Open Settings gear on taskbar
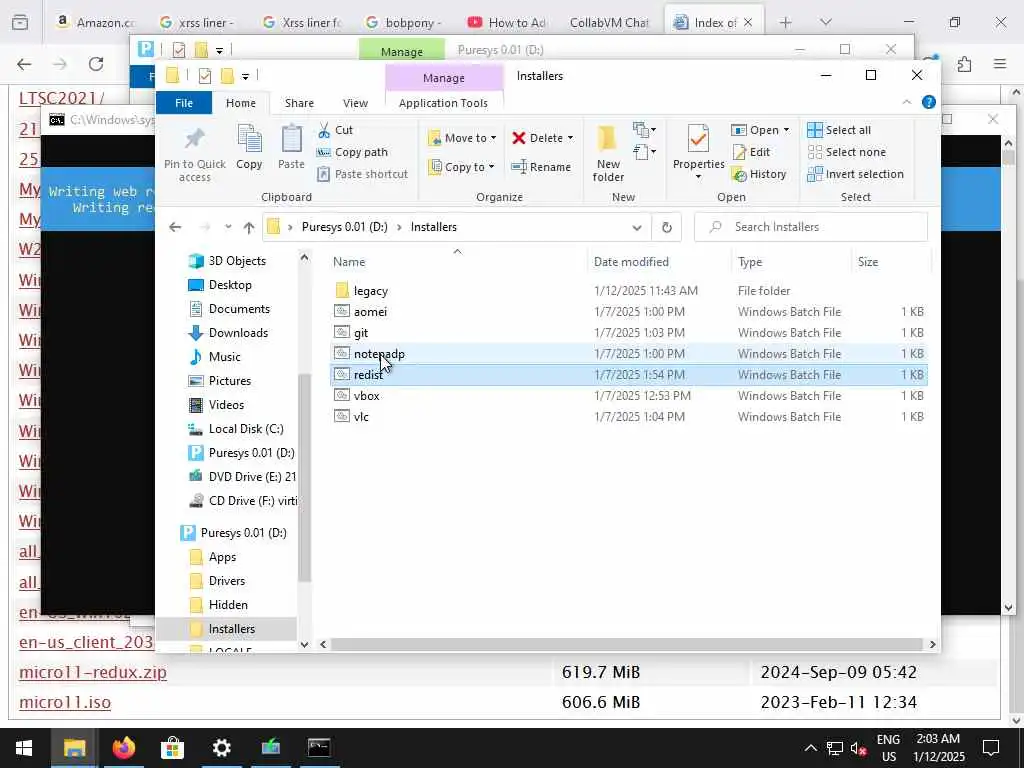The height and width of the screenshot is (768, 1024). [x=221, y=748]
